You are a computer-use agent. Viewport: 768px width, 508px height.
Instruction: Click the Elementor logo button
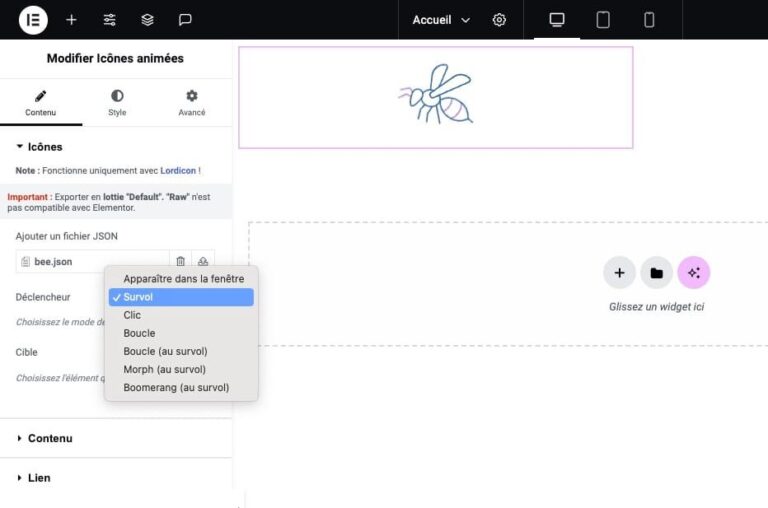(33, 20)
